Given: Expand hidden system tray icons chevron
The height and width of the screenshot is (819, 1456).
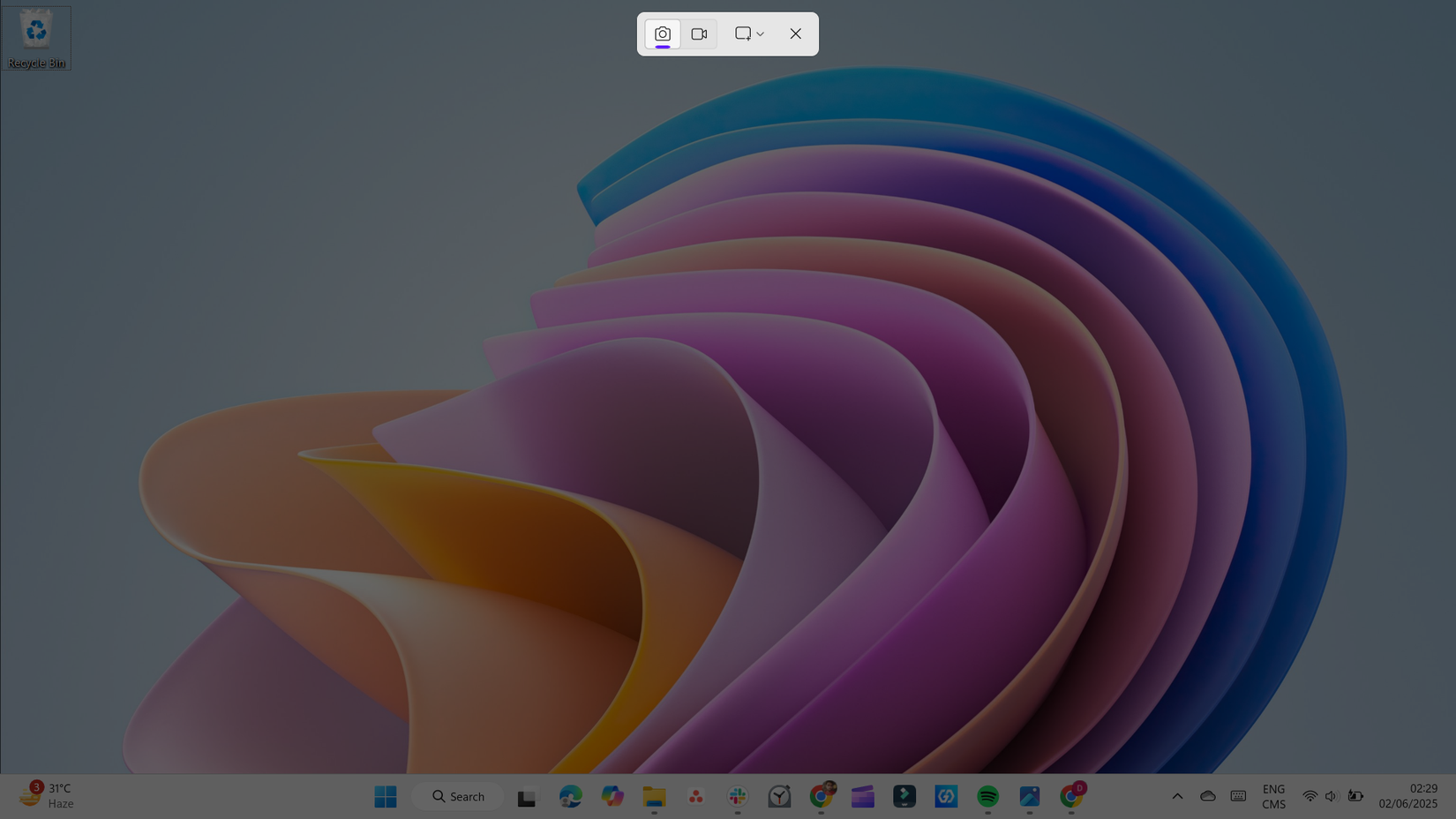Looking at the screenshot, I should (x=1178, y=796).
